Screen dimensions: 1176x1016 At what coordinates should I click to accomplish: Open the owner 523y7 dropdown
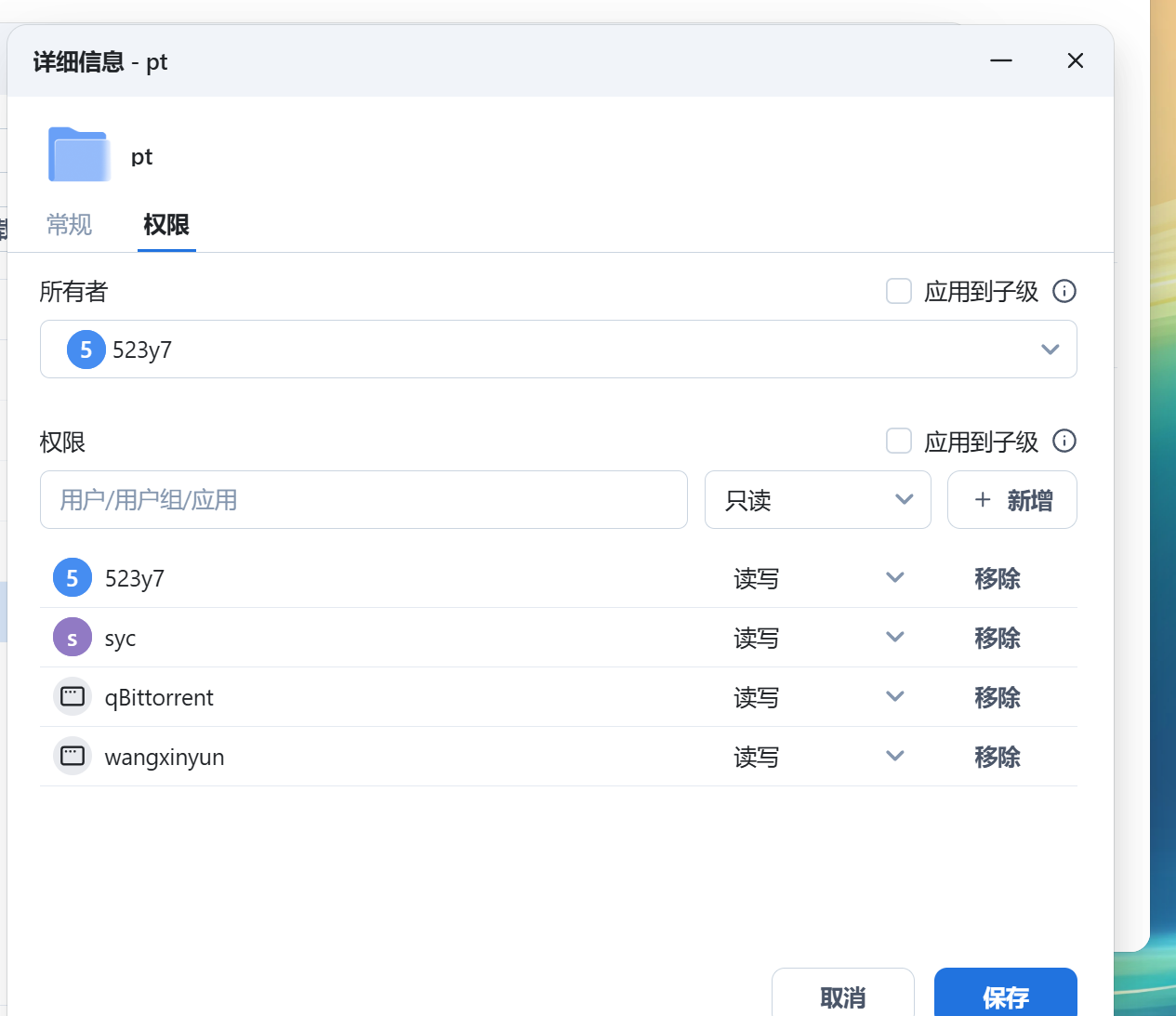tap(558, 350)
